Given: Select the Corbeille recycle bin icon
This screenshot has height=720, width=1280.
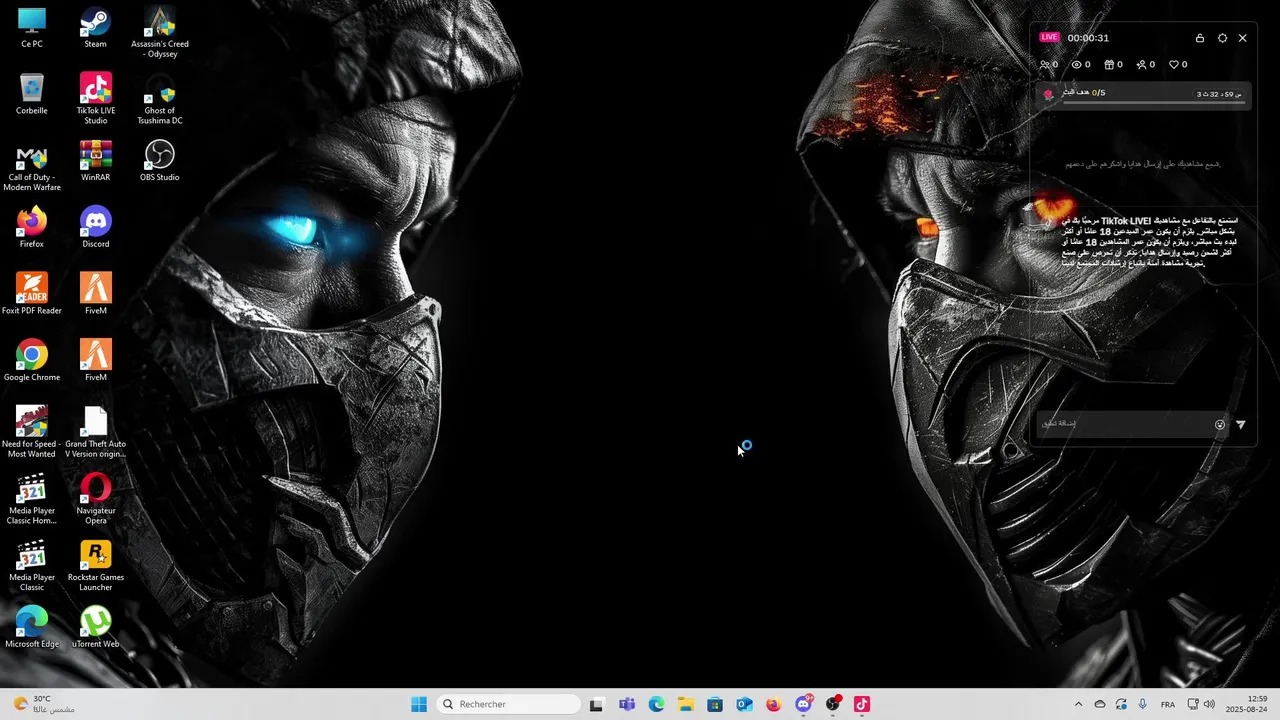Looking at the screenshot, I should point(32,94).
